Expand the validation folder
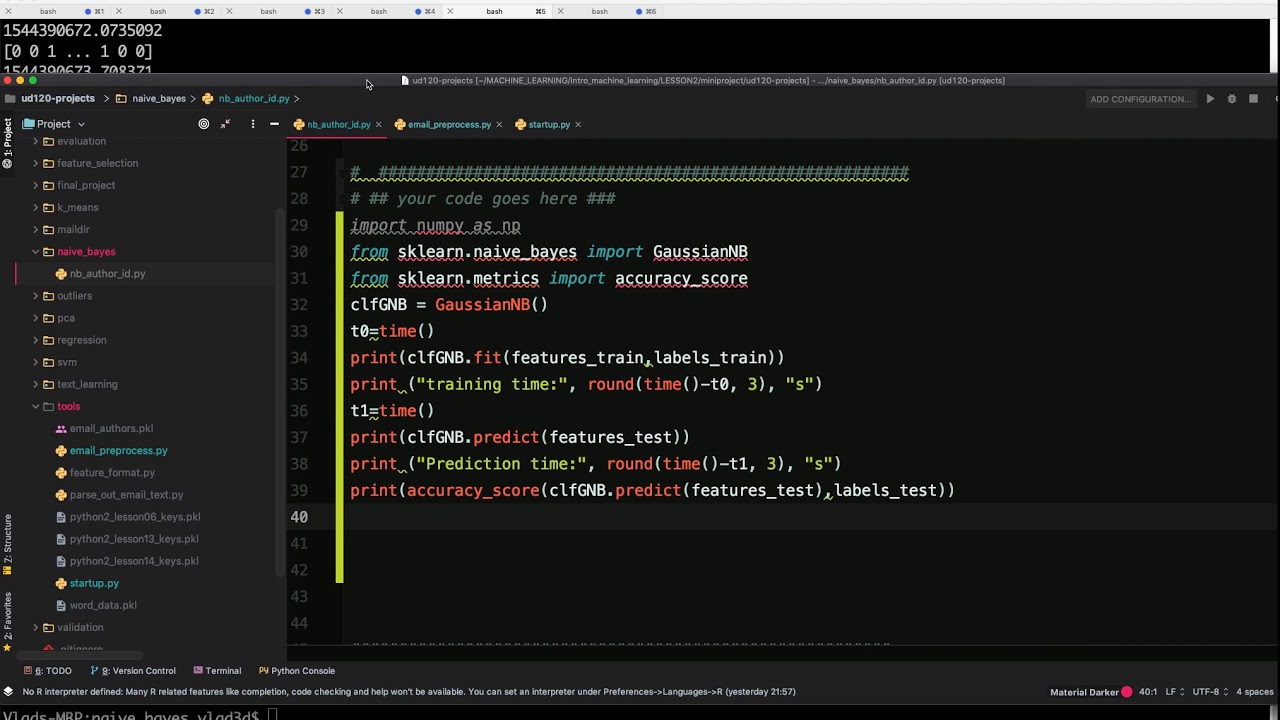 [x=36, y=627]
